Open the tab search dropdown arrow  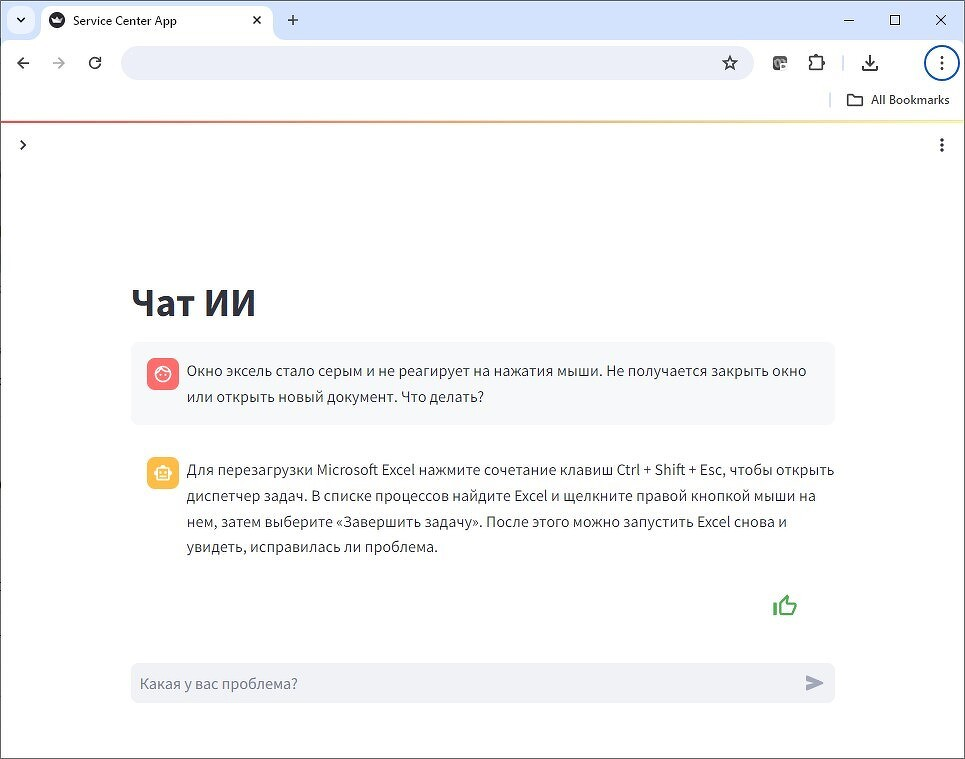pos(20,20)
